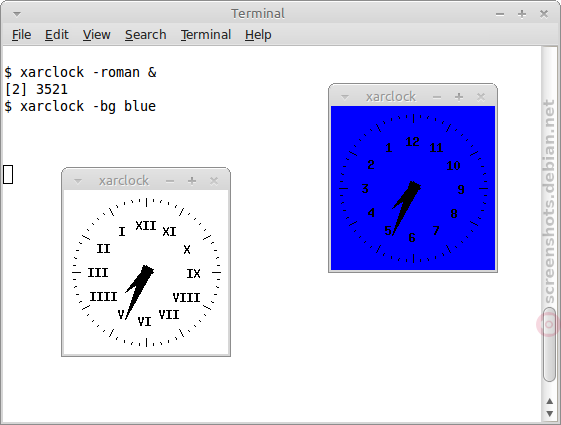Open the File menu

tap(21, 35)
